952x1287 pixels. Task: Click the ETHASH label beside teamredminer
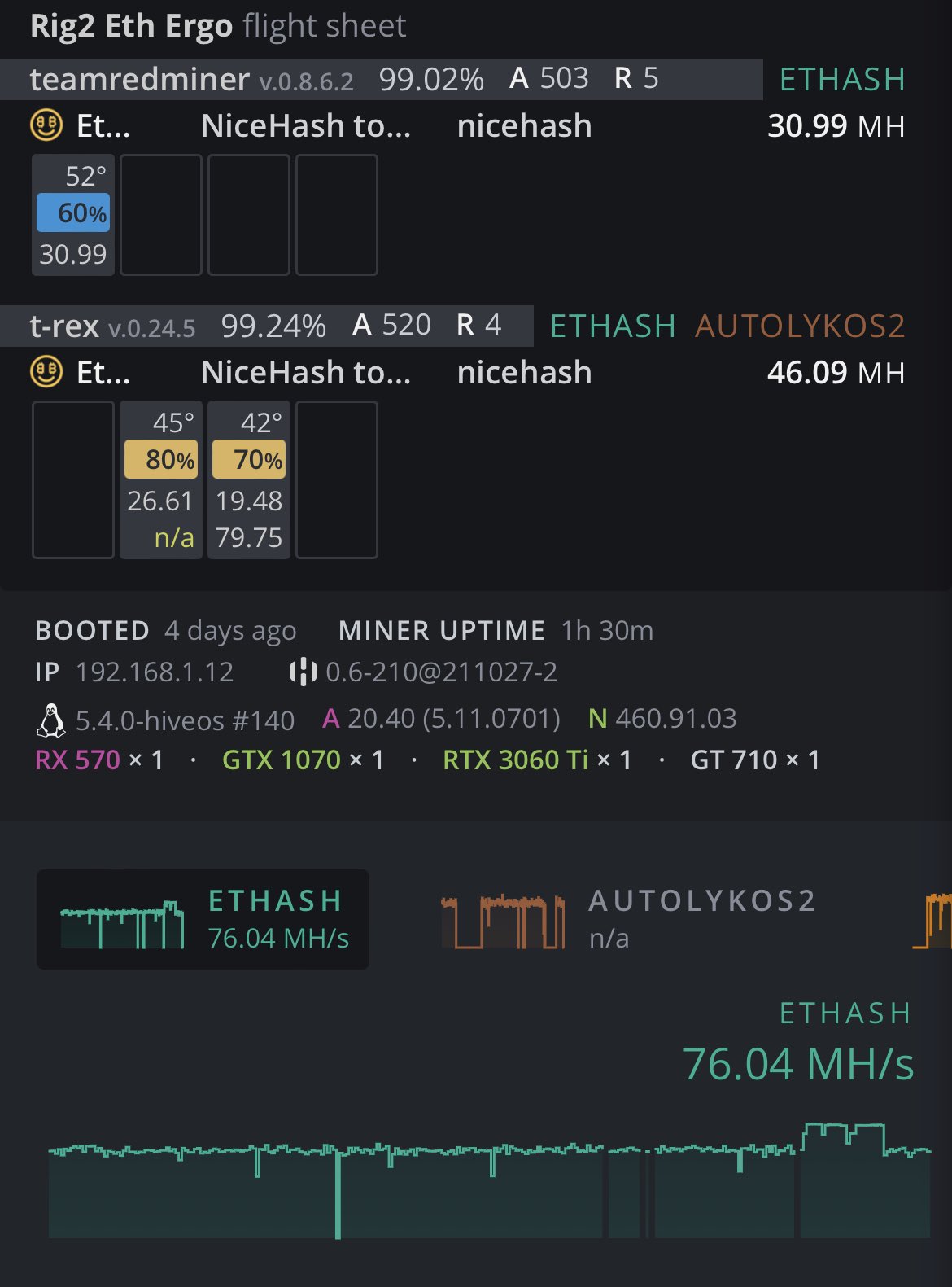[842, 79]
